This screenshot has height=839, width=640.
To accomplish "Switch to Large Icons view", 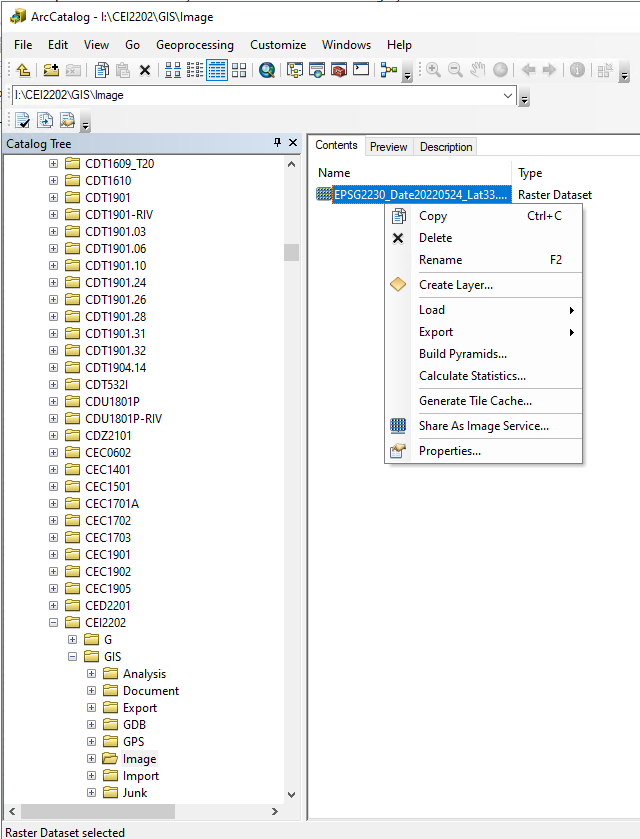I will 173,70.
